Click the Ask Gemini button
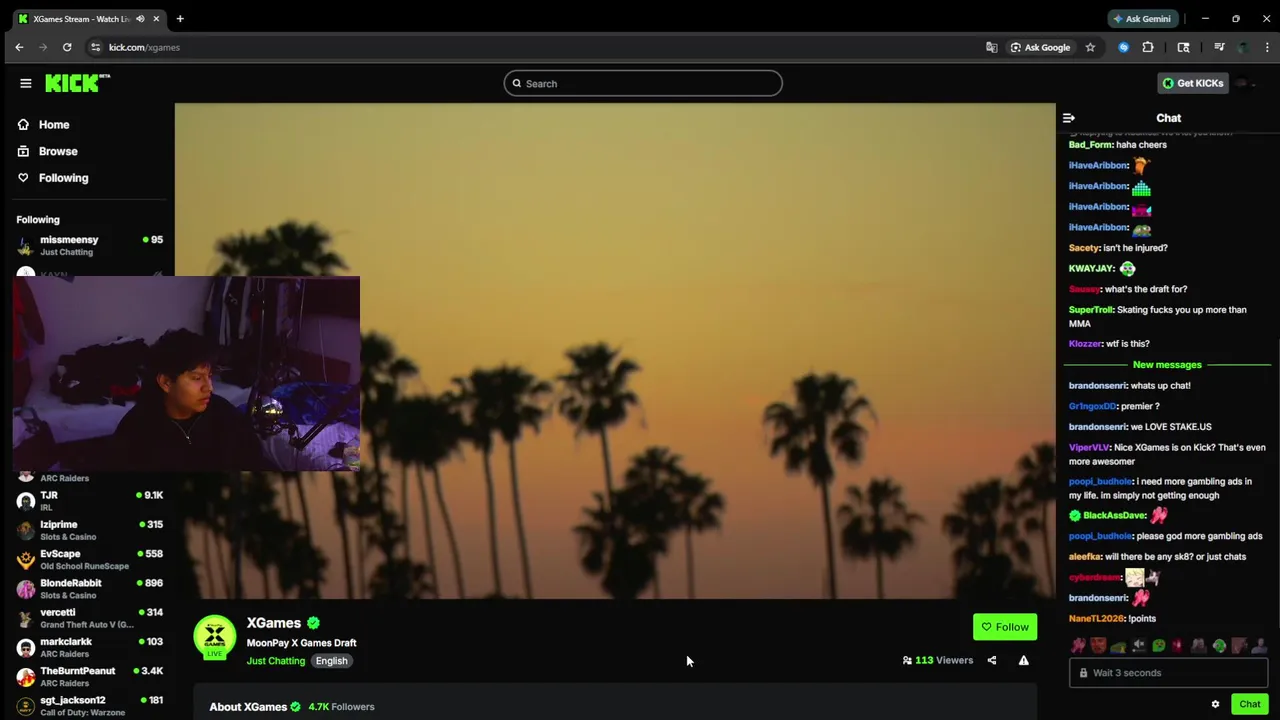 click(x=1141, y=19)
